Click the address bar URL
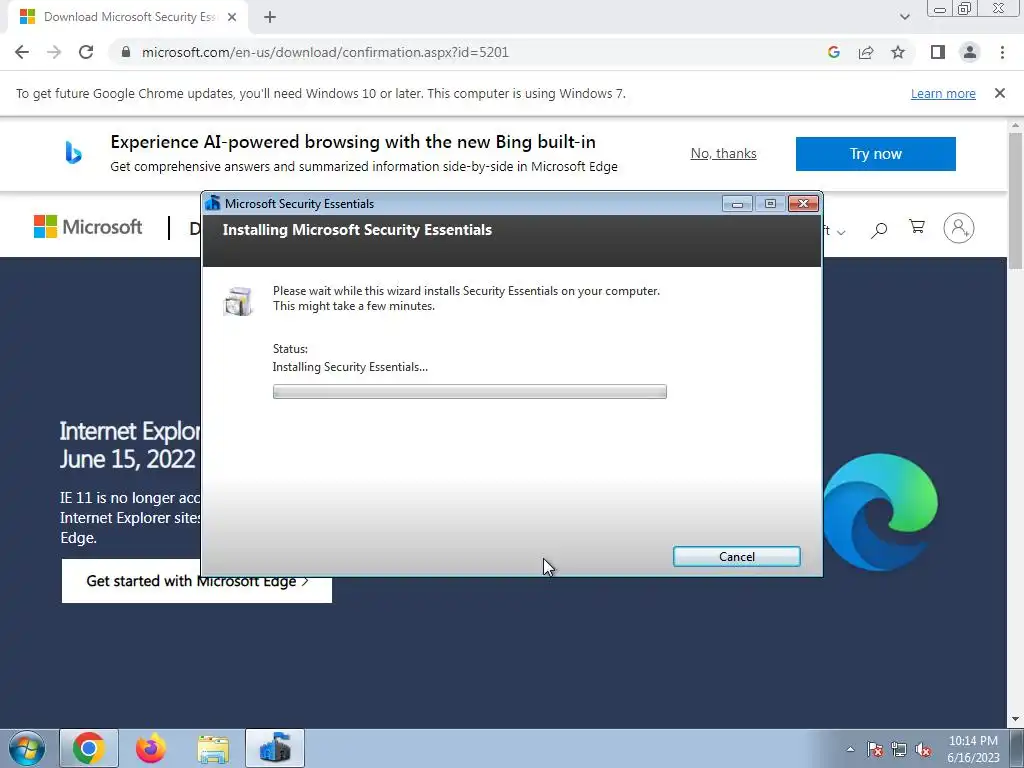Viewport: 1024px width, 768px height. click(x=325, y=52)
